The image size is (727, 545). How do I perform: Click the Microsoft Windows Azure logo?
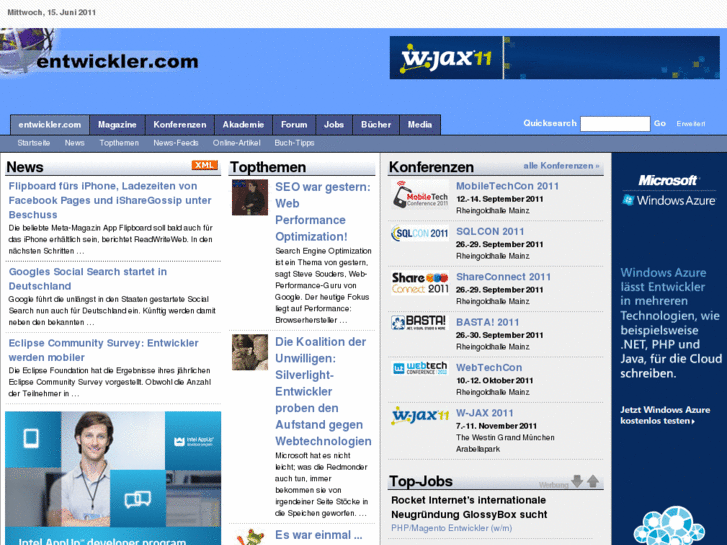pos(669,191)
